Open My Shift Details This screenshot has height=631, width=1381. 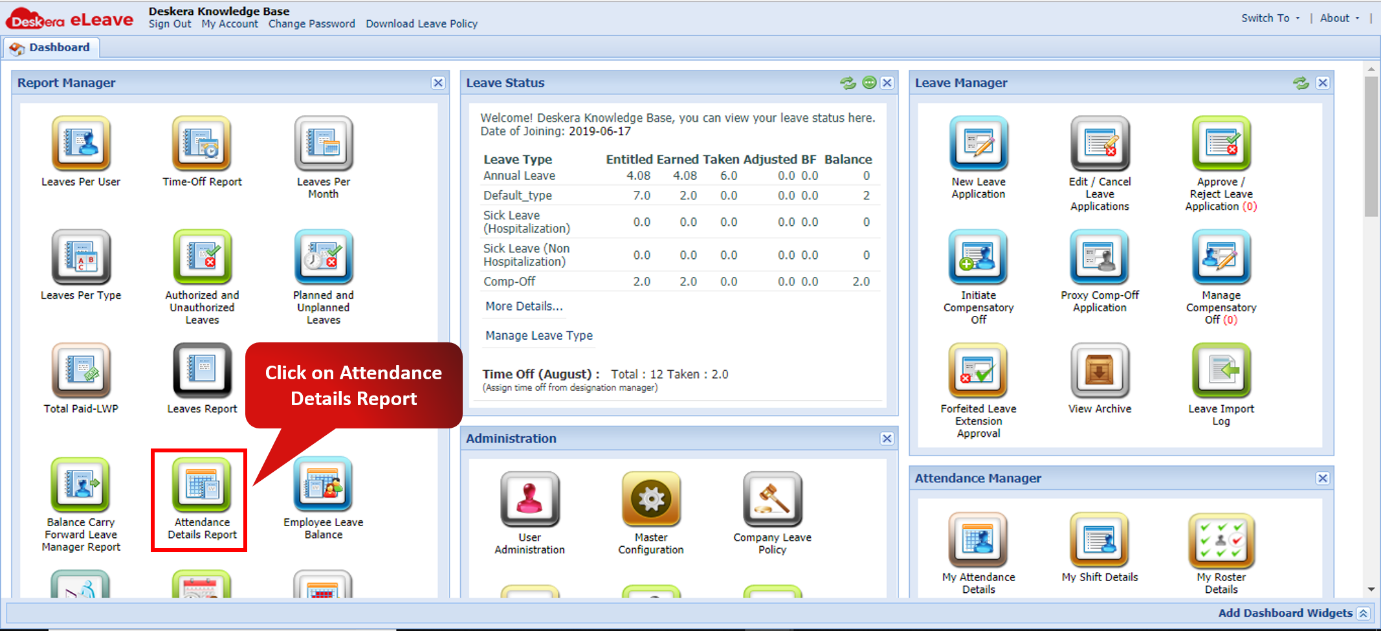(x=1100, y=540)
